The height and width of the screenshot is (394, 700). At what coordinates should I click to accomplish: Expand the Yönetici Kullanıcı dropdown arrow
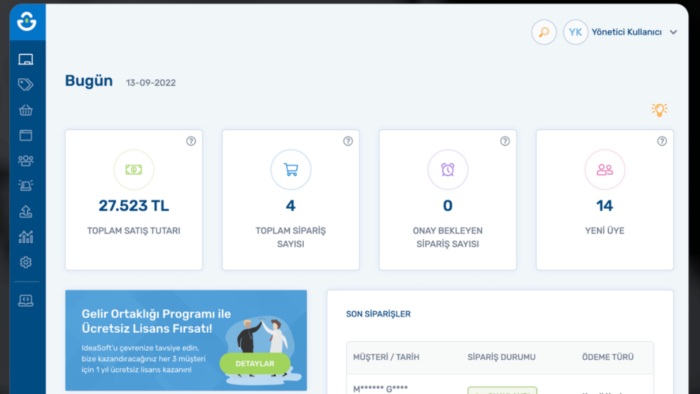[673, 32]
